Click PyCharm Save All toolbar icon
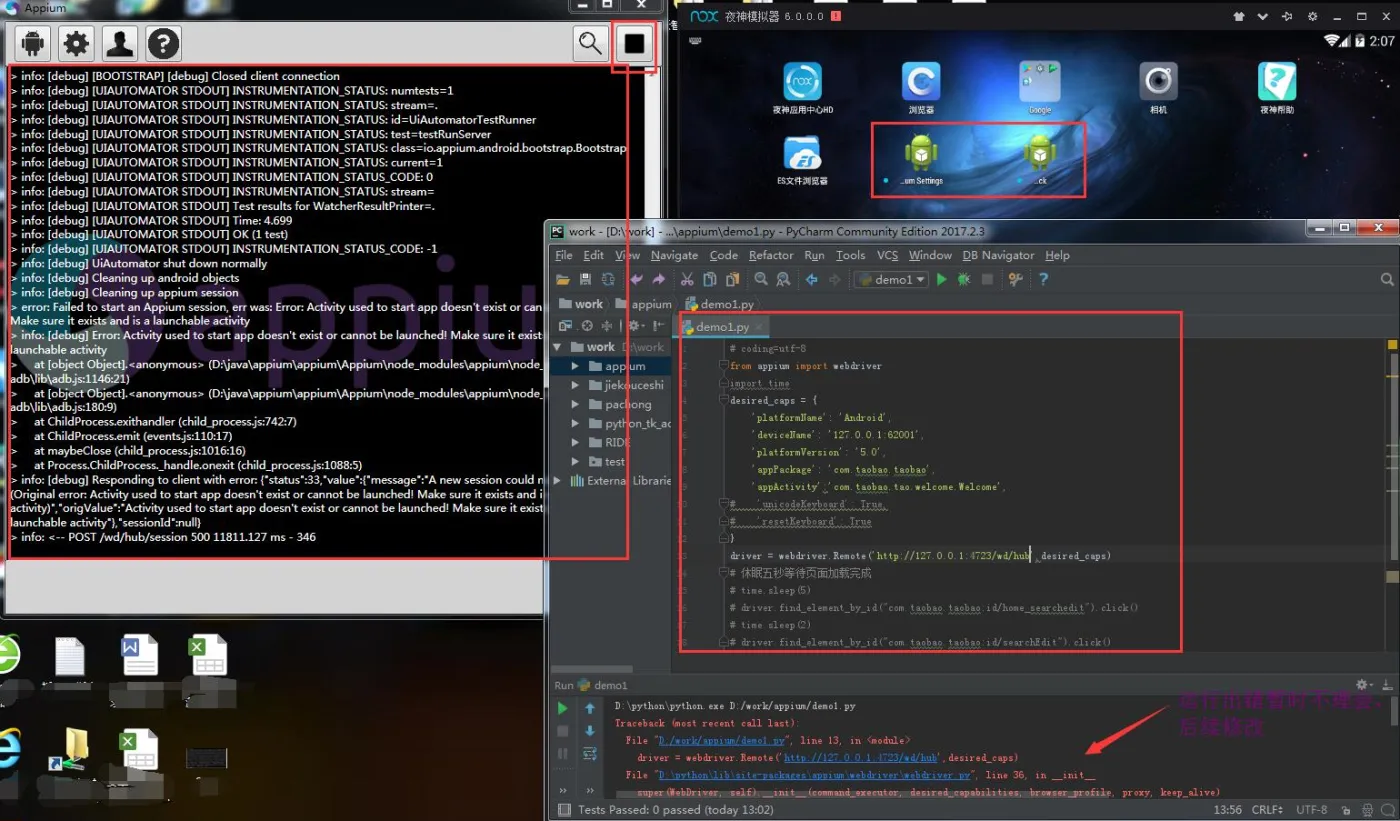This screenshot has height=821, width=1400. (x=585, y=280)
